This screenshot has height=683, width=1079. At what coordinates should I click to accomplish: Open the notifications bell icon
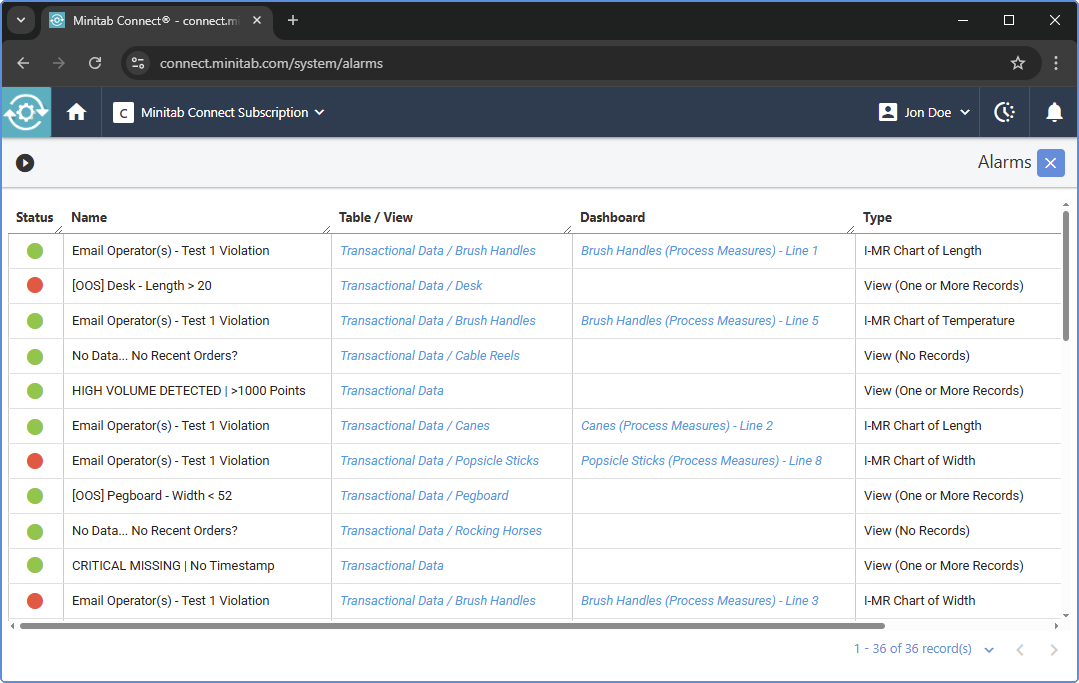click(1054, 112)
